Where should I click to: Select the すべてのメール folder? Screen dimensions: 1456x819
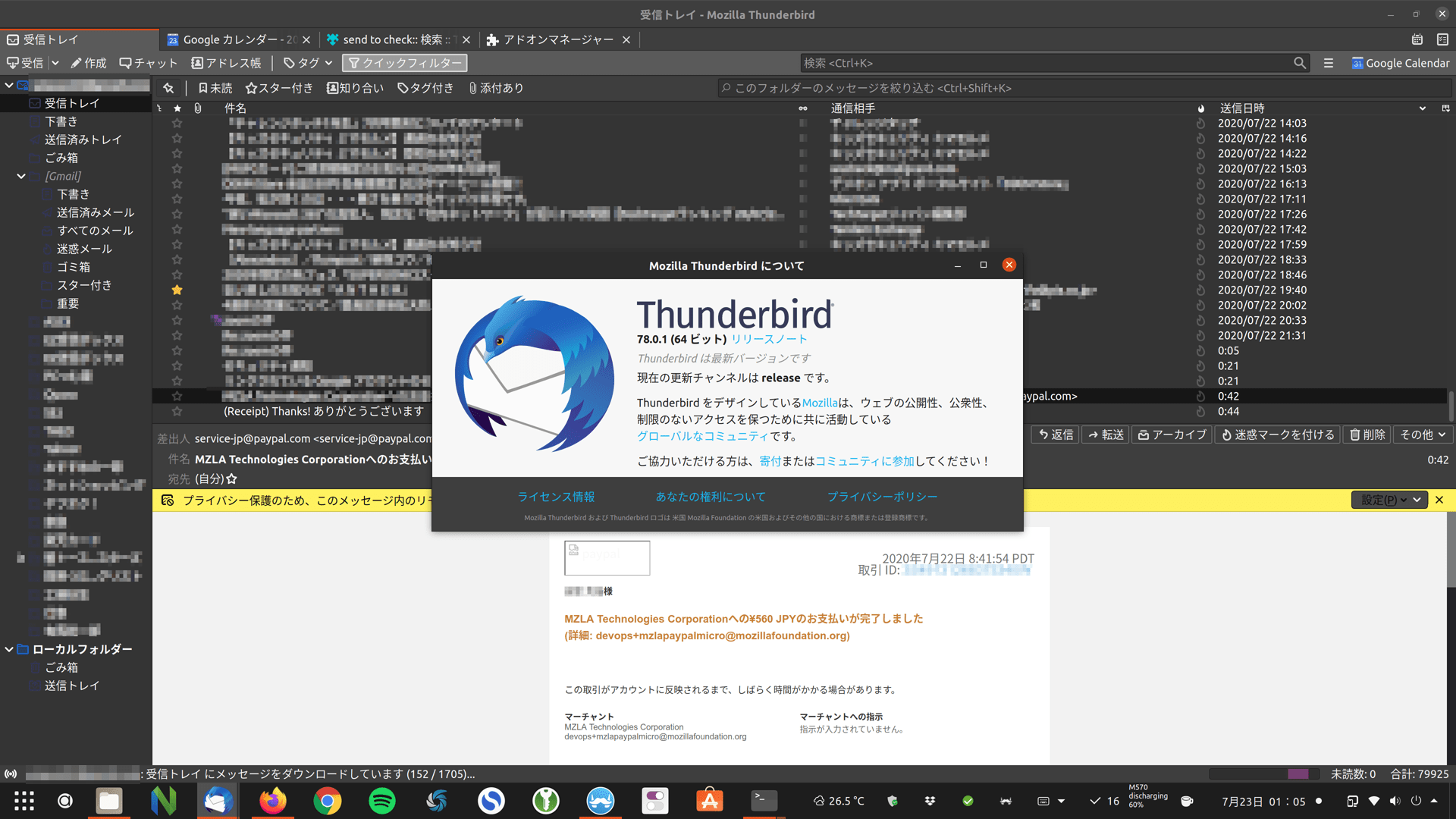[95, 231]
